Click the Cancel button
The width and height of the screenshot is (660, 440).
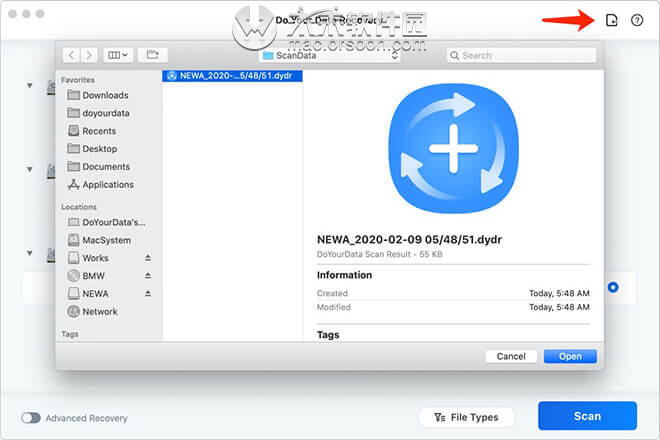click(x=511, y=356)
